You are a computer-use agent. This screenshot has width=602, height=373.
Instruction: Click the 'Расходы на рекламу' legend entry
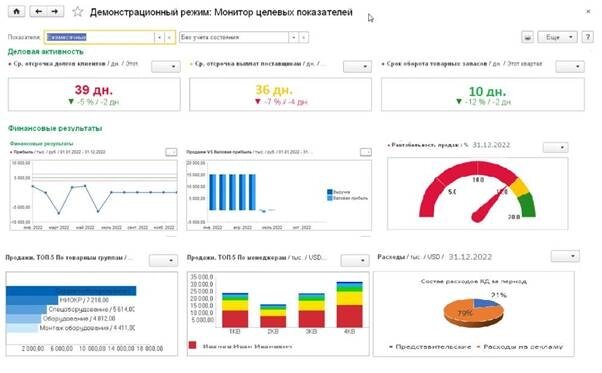520,347
